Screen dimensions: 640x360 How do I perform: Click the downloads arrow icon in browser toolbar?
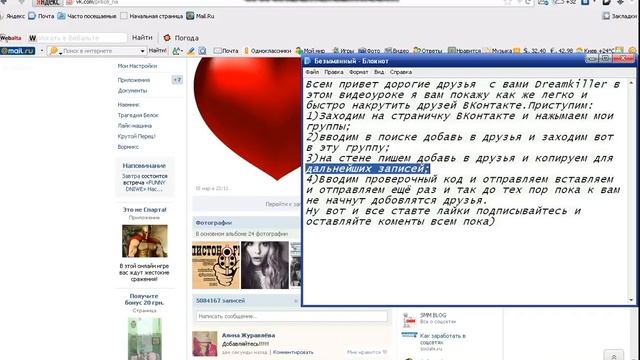620,2
